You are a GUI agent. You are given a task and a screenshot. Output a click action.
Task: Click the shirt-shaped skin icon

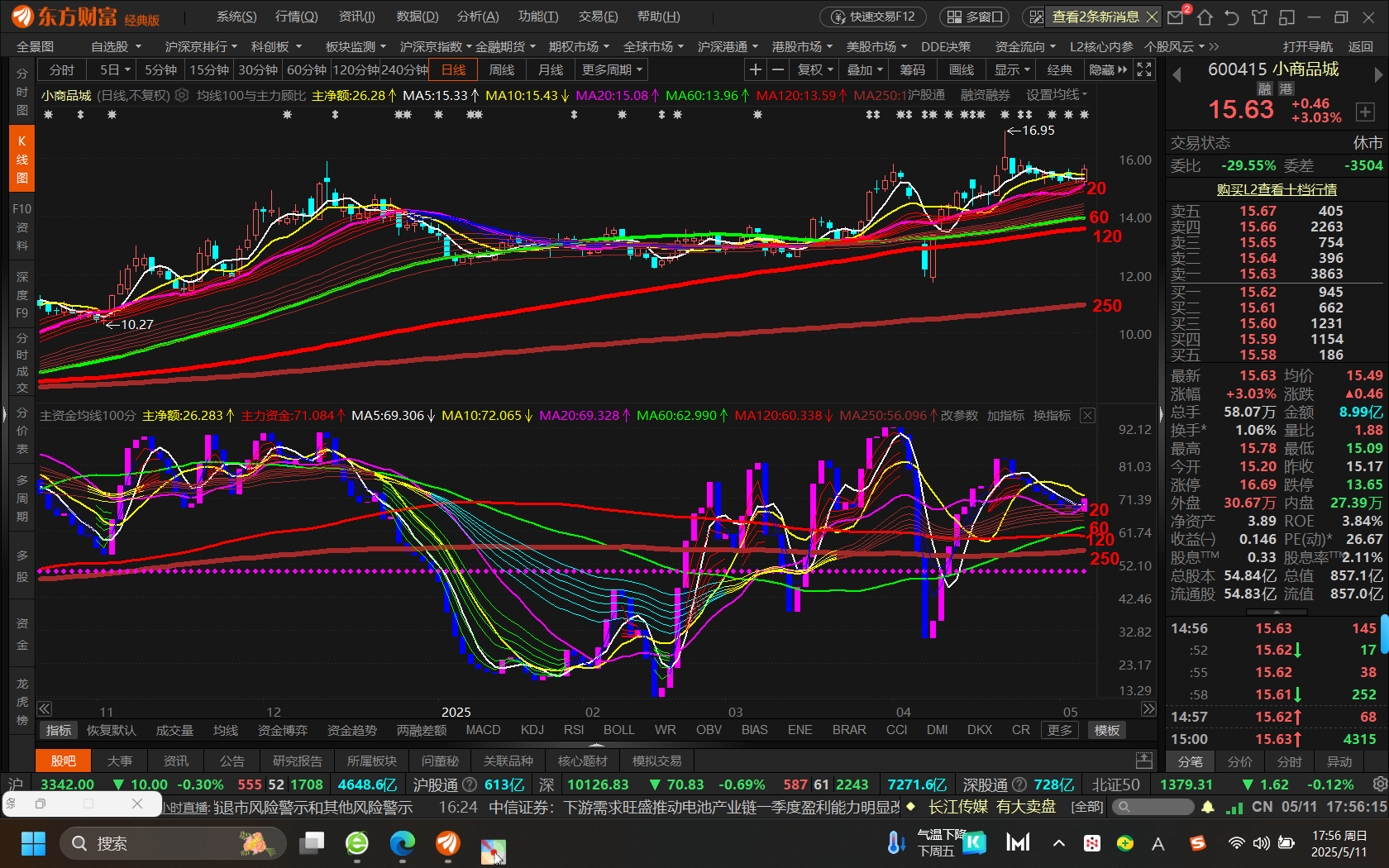point(1259,17)
